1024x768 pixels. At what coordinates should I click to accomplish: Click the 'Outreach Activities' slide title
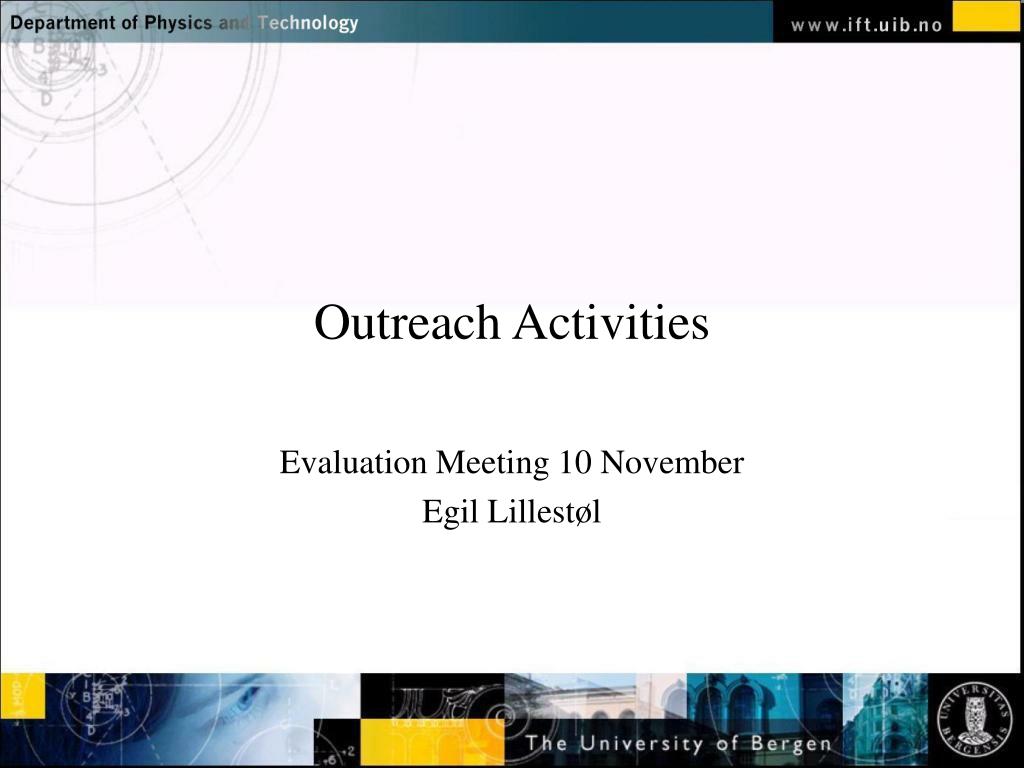tap(511, 323)
